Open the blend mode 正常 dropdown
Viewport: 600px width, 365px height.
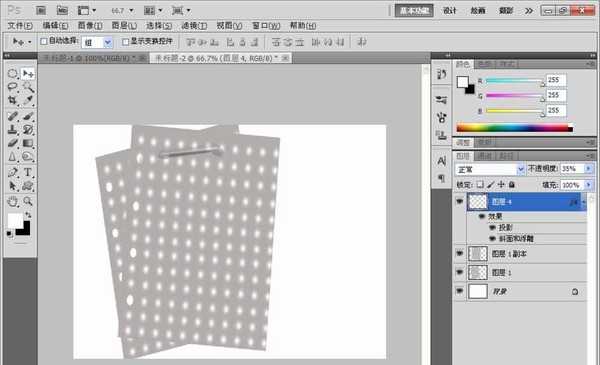click(489, 169)
